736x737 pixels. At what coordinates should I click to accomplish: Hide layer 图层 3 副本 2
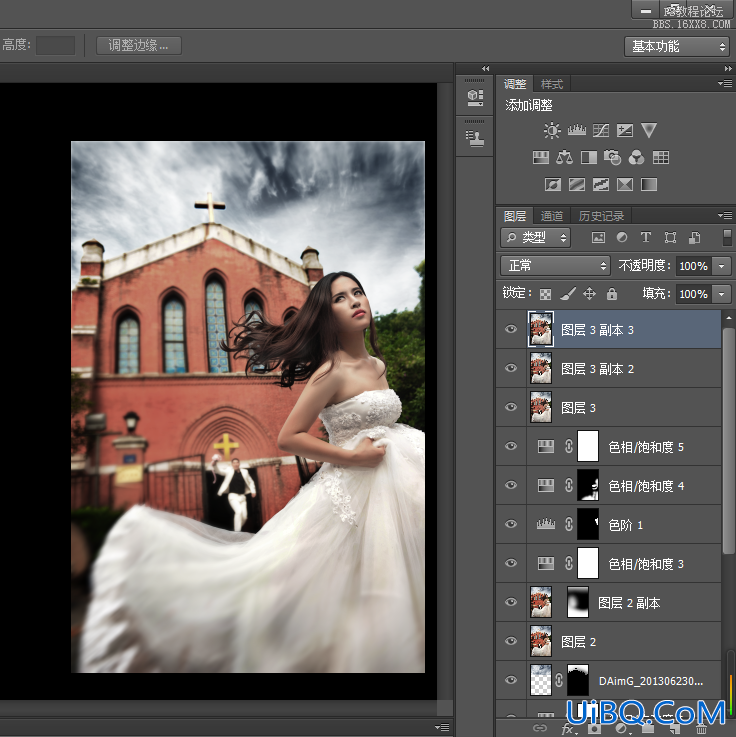pos(511,368)
